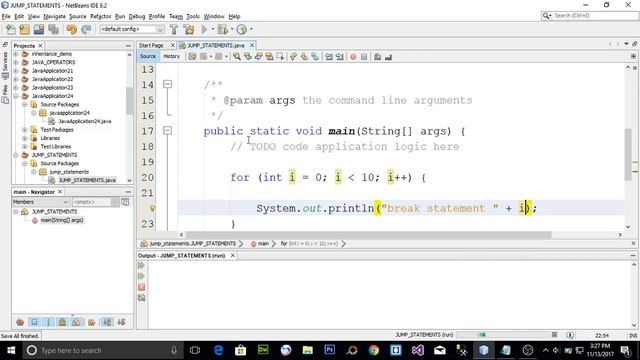
Task: Click the editor Uncomment toolbar icon
Action: point(388,57)
